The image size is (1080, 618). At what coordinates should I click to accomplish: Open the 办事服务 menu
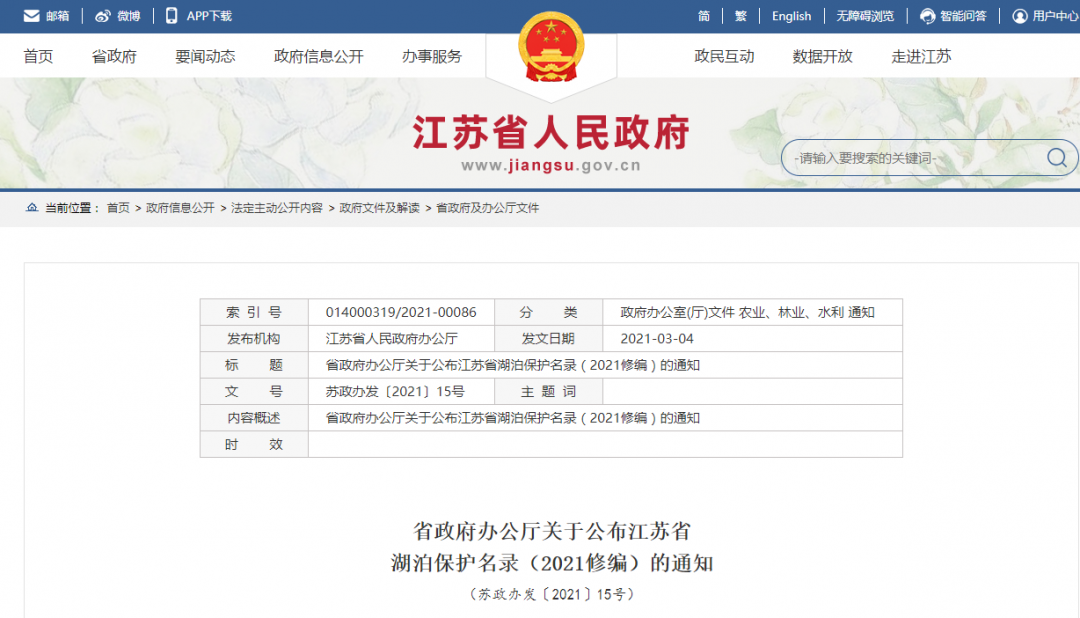432,57
